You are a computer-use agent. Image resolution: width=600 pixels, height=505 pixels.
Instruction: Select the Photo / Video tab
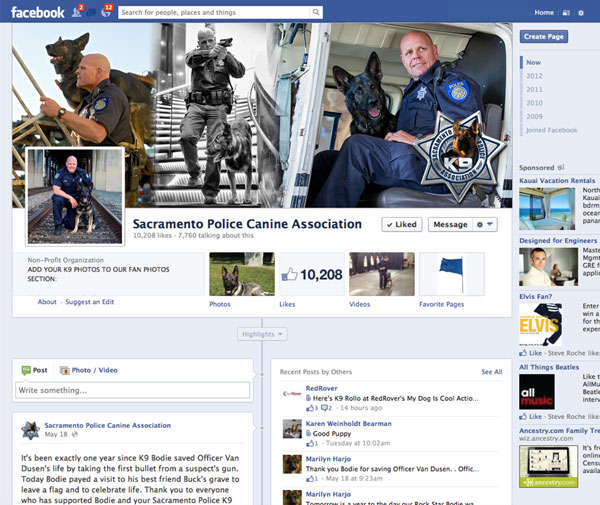89,370
